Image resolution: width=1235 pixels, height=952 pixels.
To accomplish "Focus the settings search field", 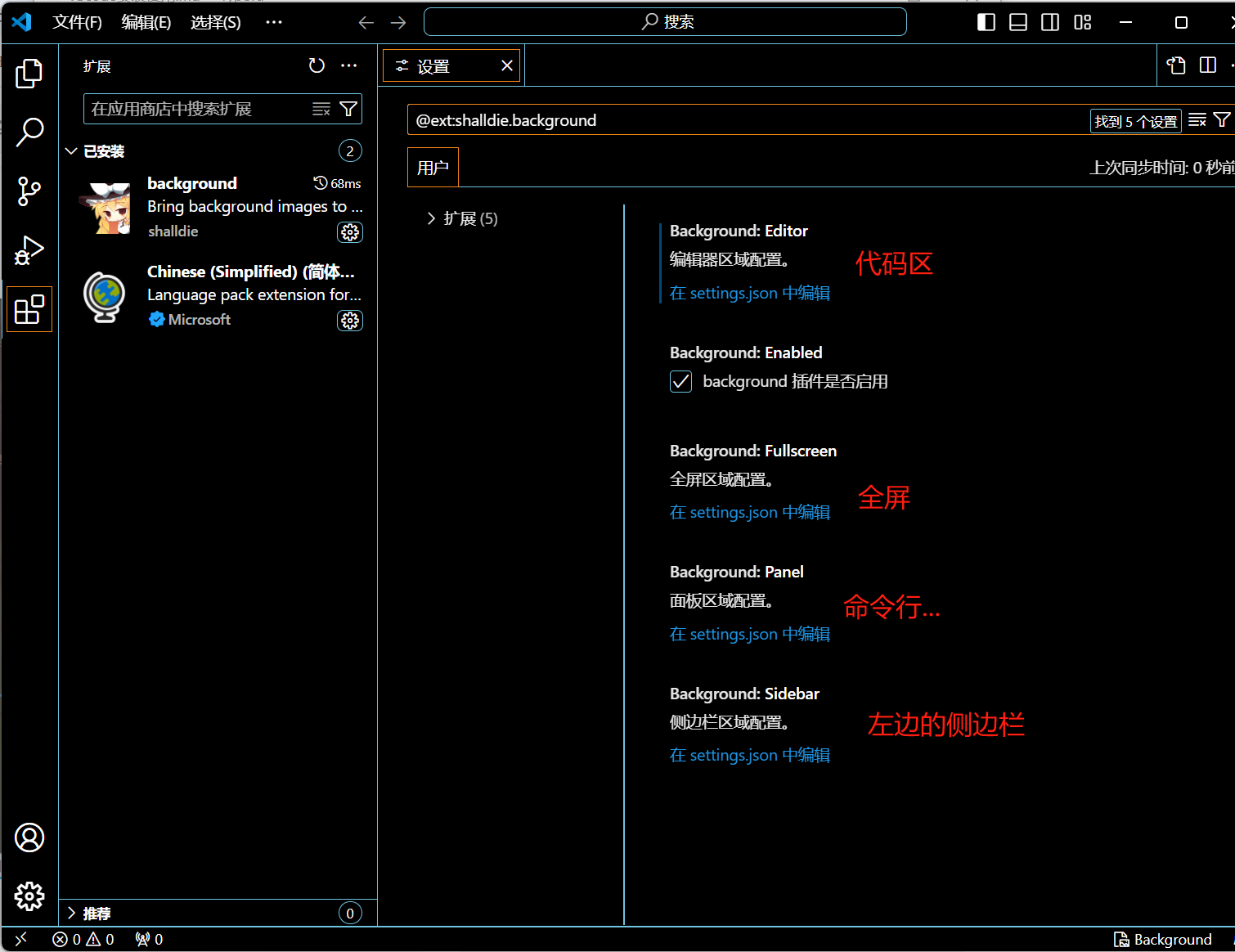I will click(748, 120).
